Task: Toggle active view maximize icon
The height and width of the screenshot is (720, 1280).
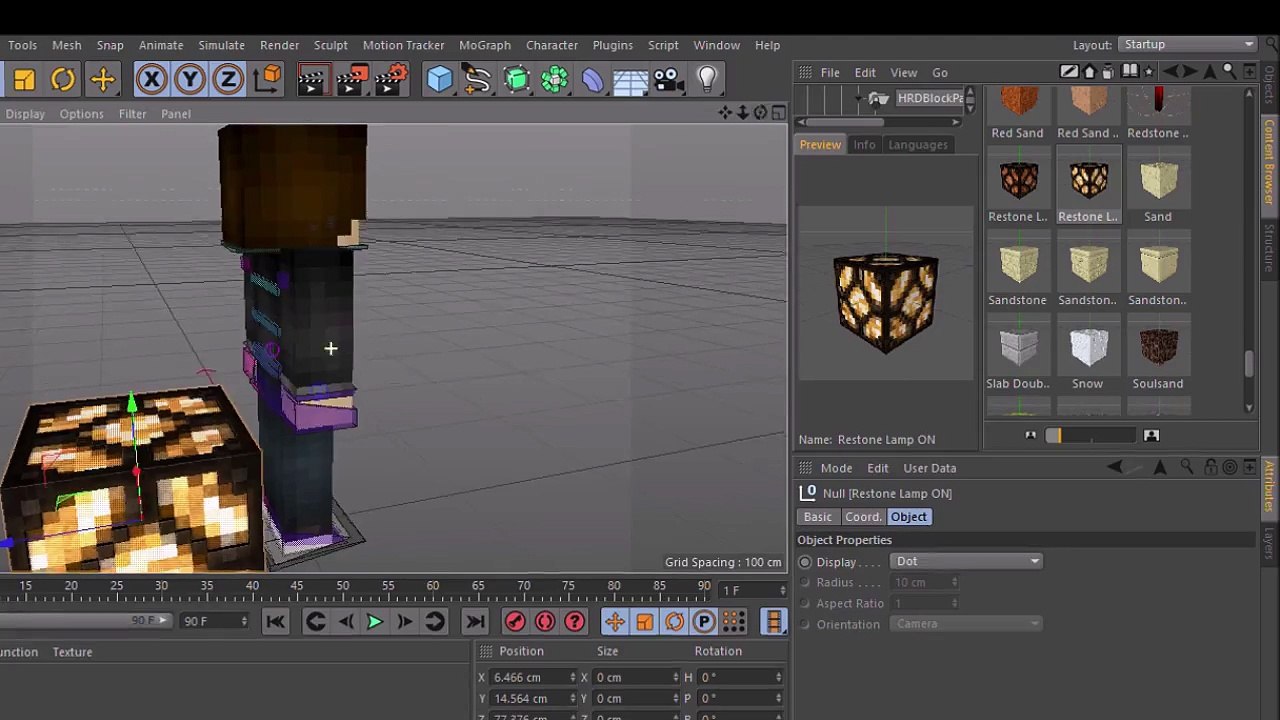Action: 778,113
